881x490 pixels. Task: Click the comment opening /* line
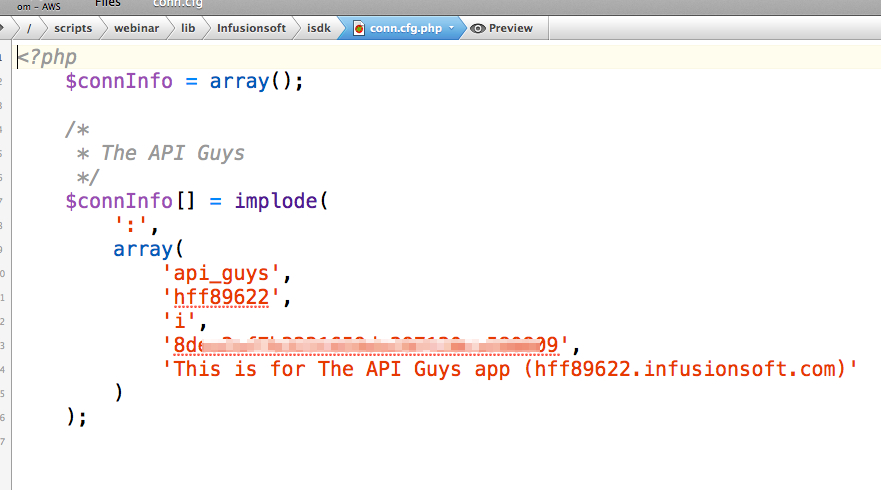[x=77, y=129]
